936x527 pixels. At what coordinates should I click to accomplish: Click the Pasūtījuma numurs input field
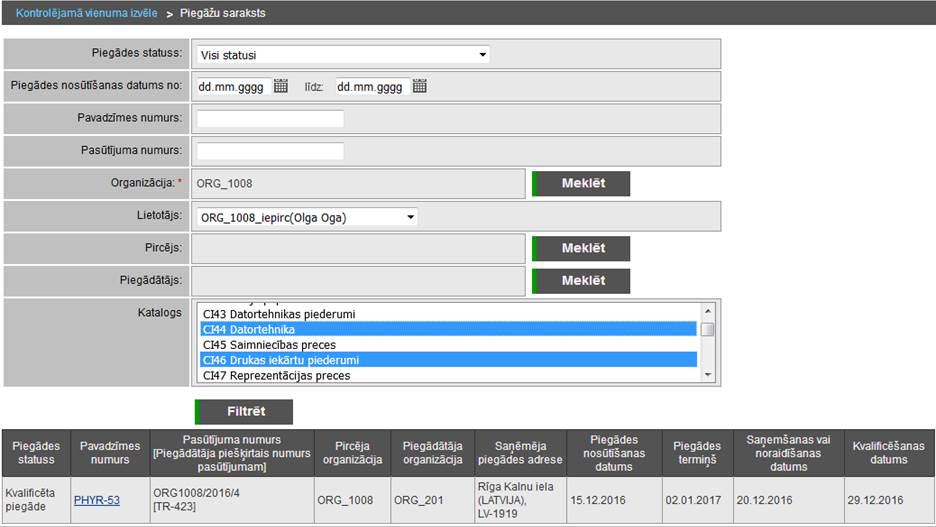(270, 151)
